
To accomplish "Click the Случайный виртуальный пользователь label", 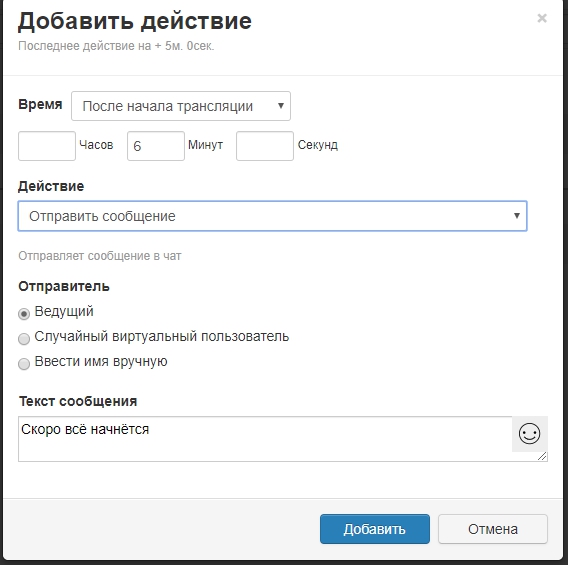I will [162, 336].
